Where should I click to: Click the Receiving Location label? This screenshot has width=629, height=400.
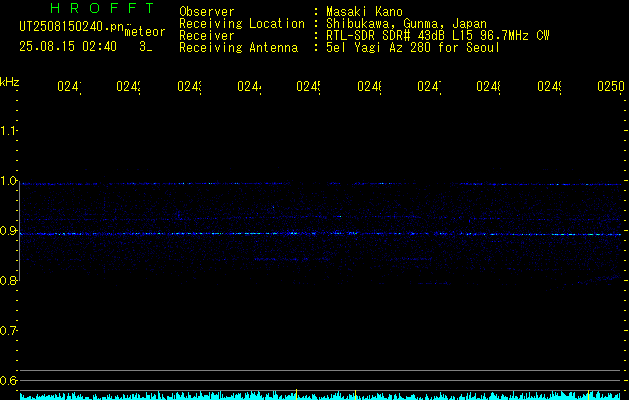click(242, 24)
